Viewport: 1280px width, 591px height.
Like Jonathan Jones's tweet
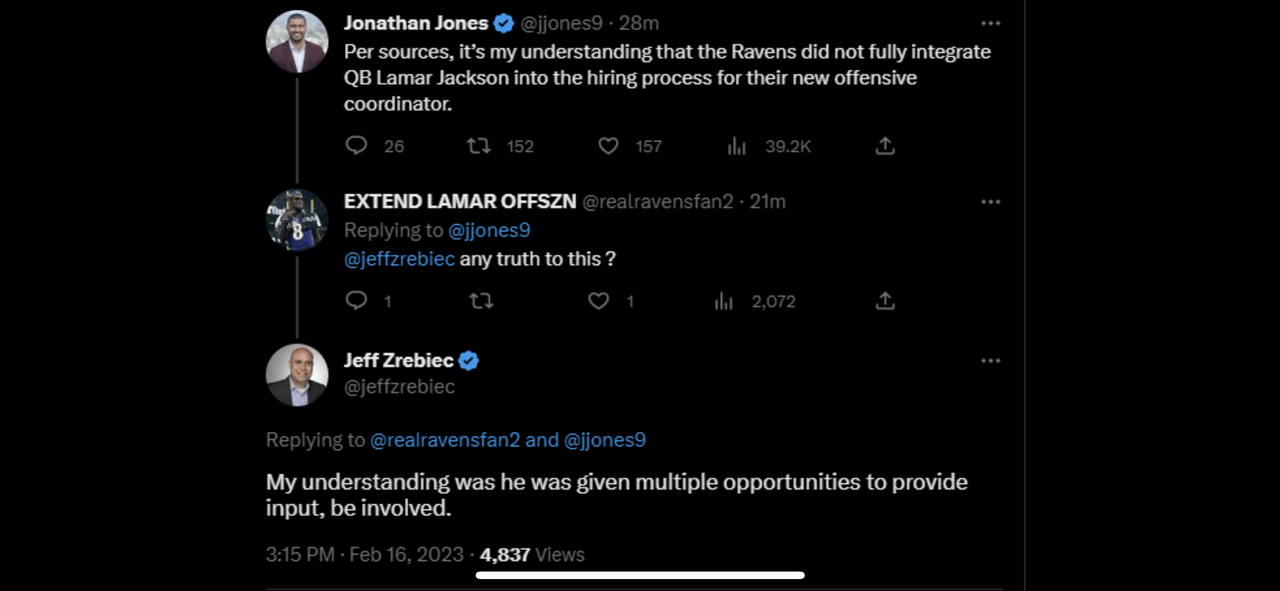point(608,146)
